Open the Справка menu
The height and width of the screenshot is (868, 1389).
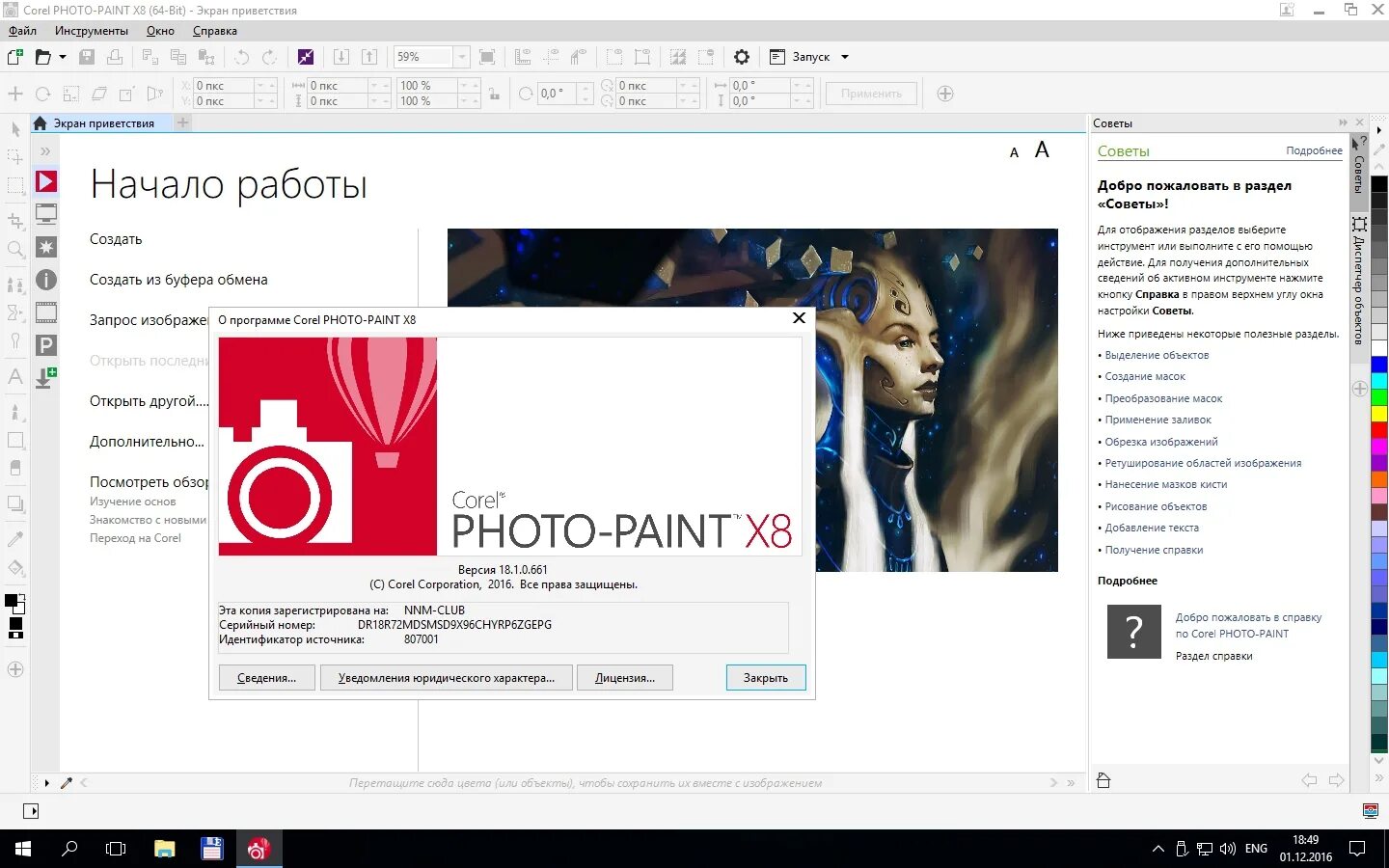pyautogui.click(x=215, y=31)
